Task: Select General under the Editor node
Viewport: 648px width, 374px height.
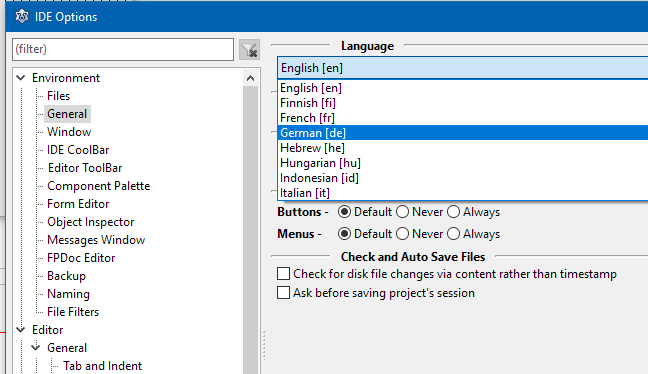Action: [67, 348]
